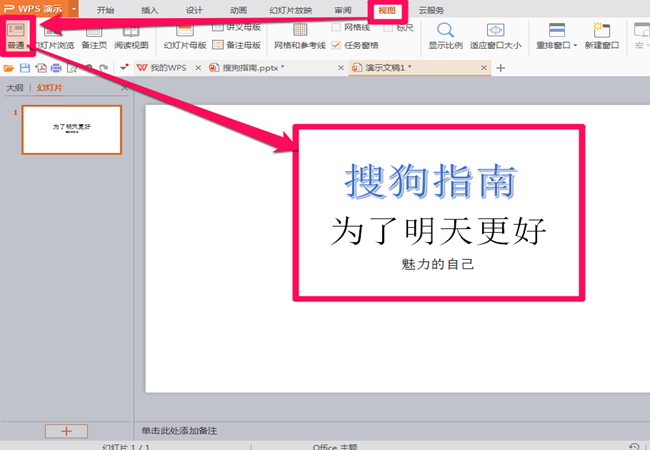Open the 幻灯片放映 ribbon tab
The image size is (650, 450).
pyautogui.click(x=291, y=10)
